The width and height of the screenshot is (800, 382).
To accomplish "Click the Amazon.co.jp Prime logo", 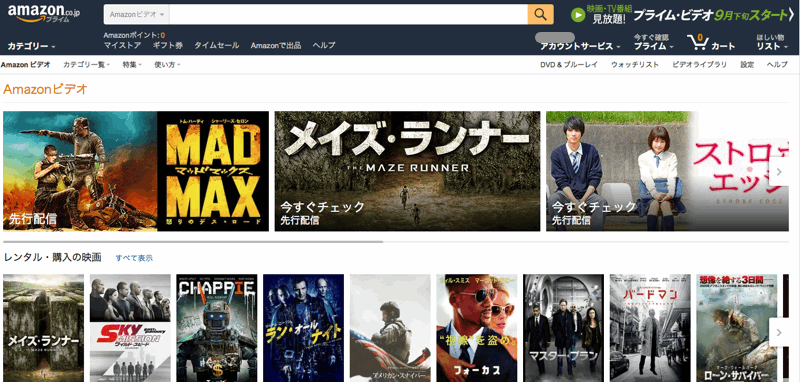I will click(x=44, y=13).
